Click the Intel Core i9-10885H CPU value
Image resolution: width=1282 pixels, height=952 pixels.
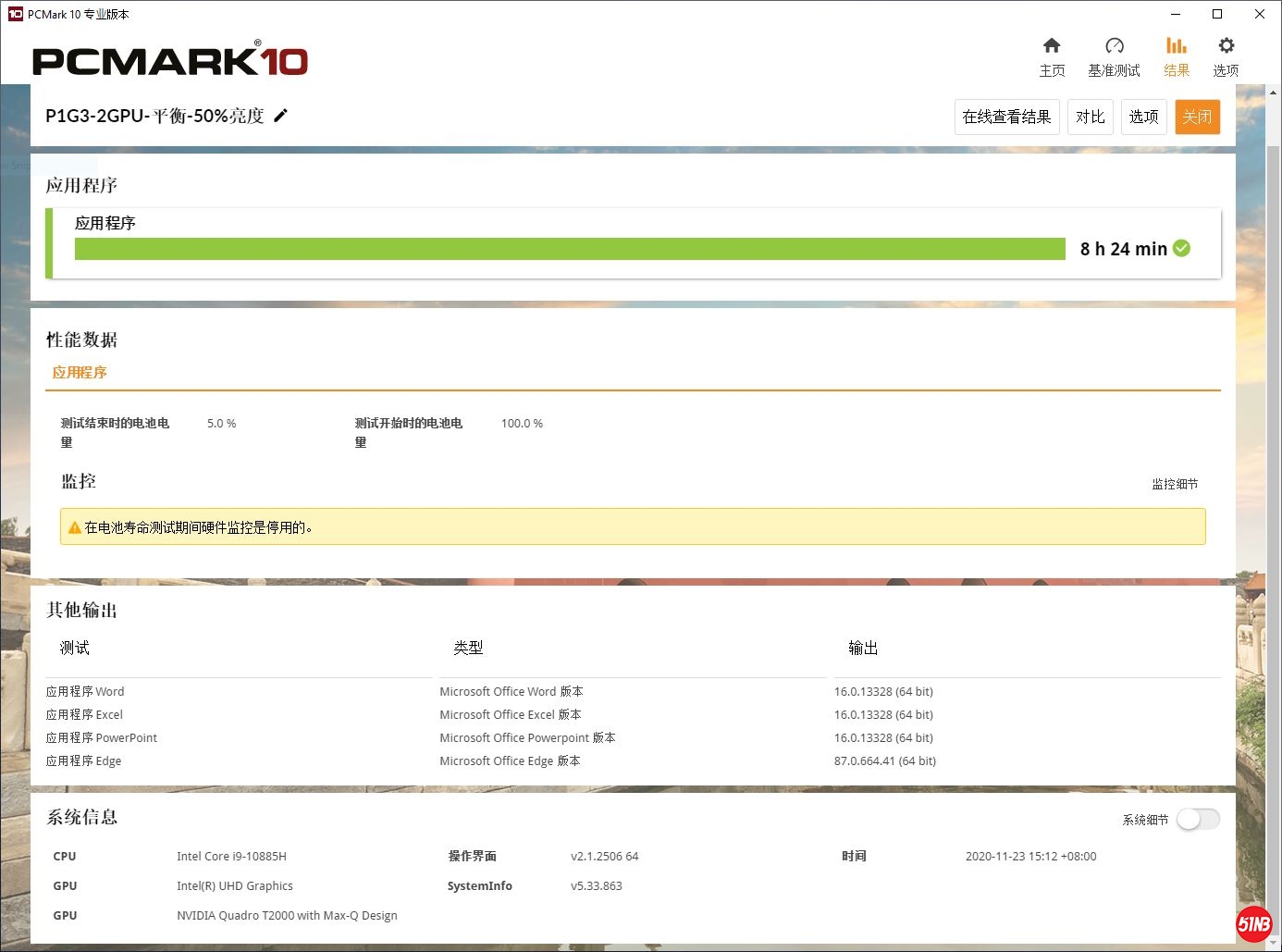[231, 856]
